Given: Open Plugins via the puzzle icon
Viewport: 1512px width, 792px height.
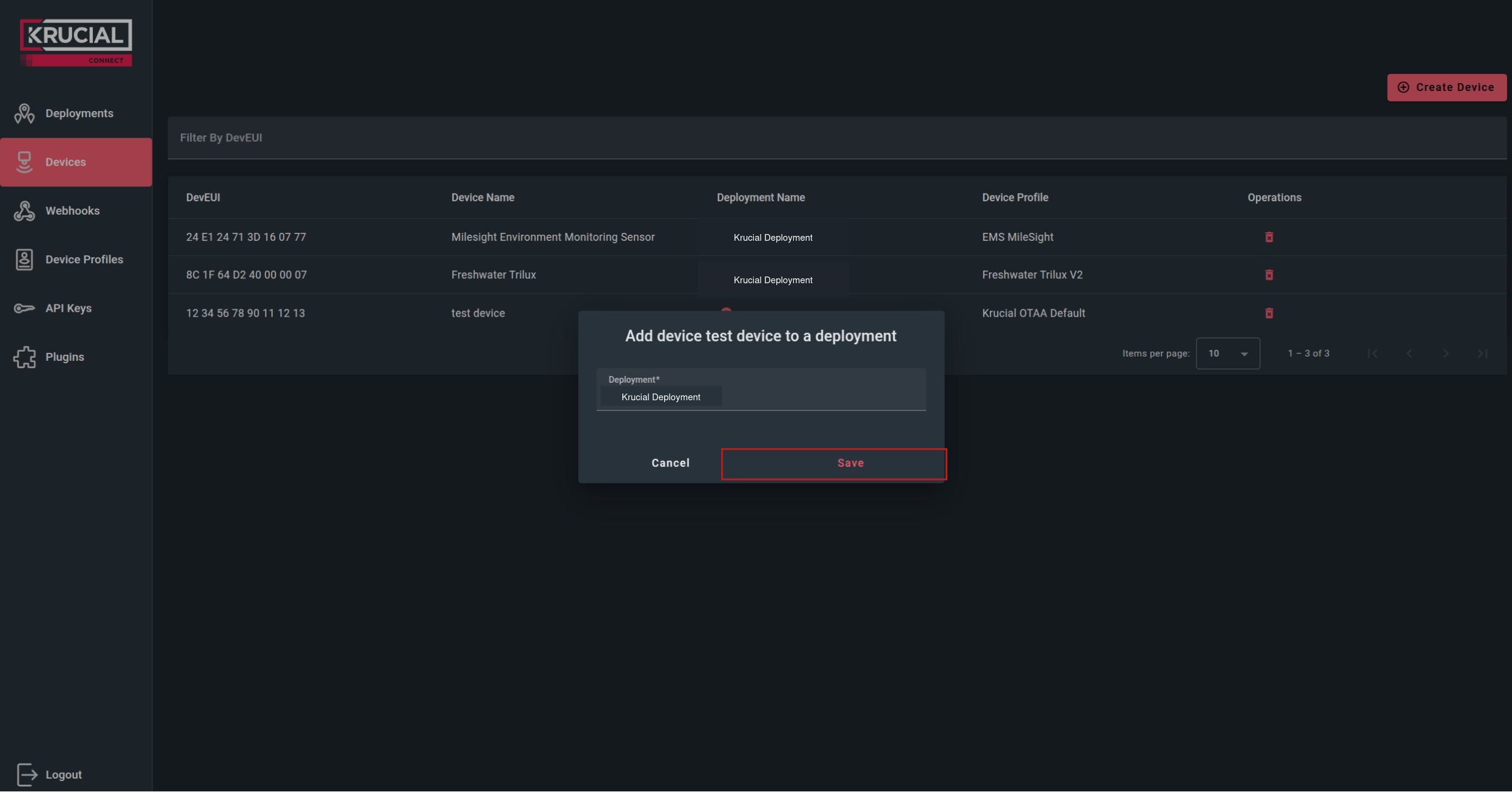Looking at the screenshot, I should click(24, 357).
